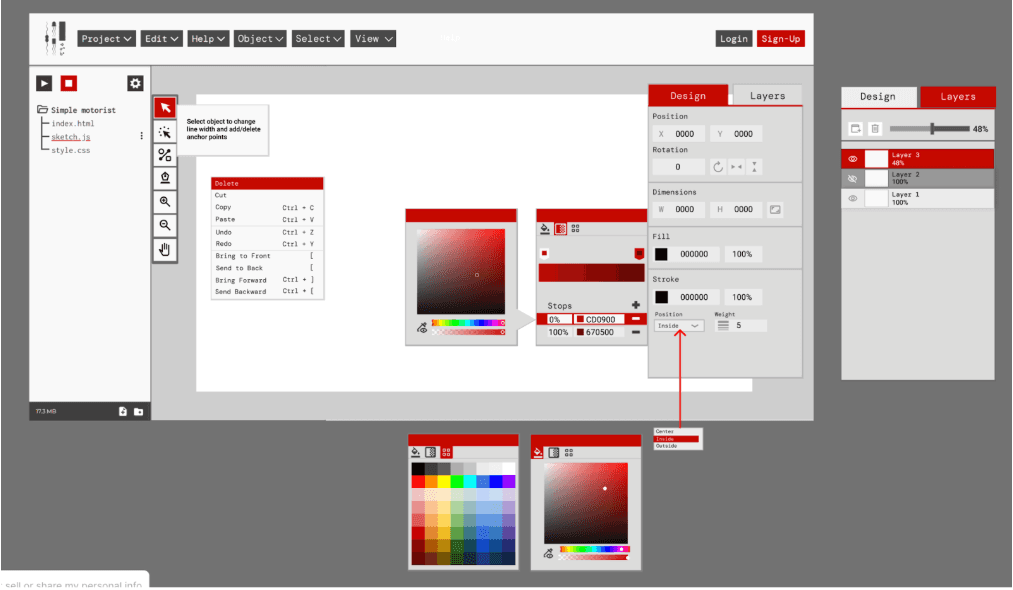
Task: Click the black Fill color swatch
Action: [661, 255]
